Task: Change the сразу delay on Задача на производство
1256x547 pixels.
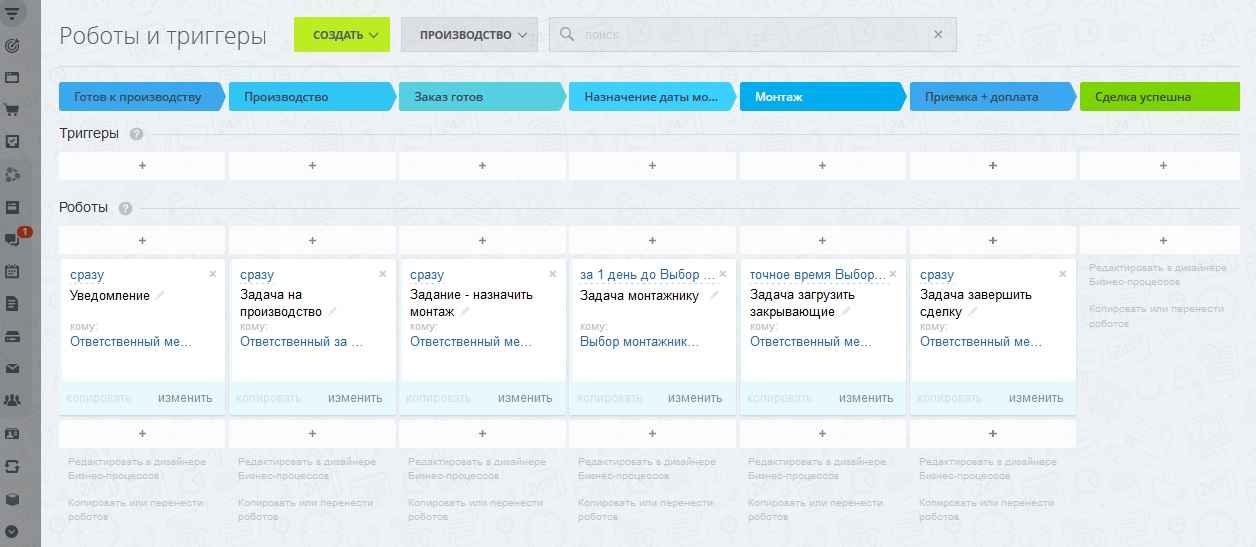Action: coord(257,275)
